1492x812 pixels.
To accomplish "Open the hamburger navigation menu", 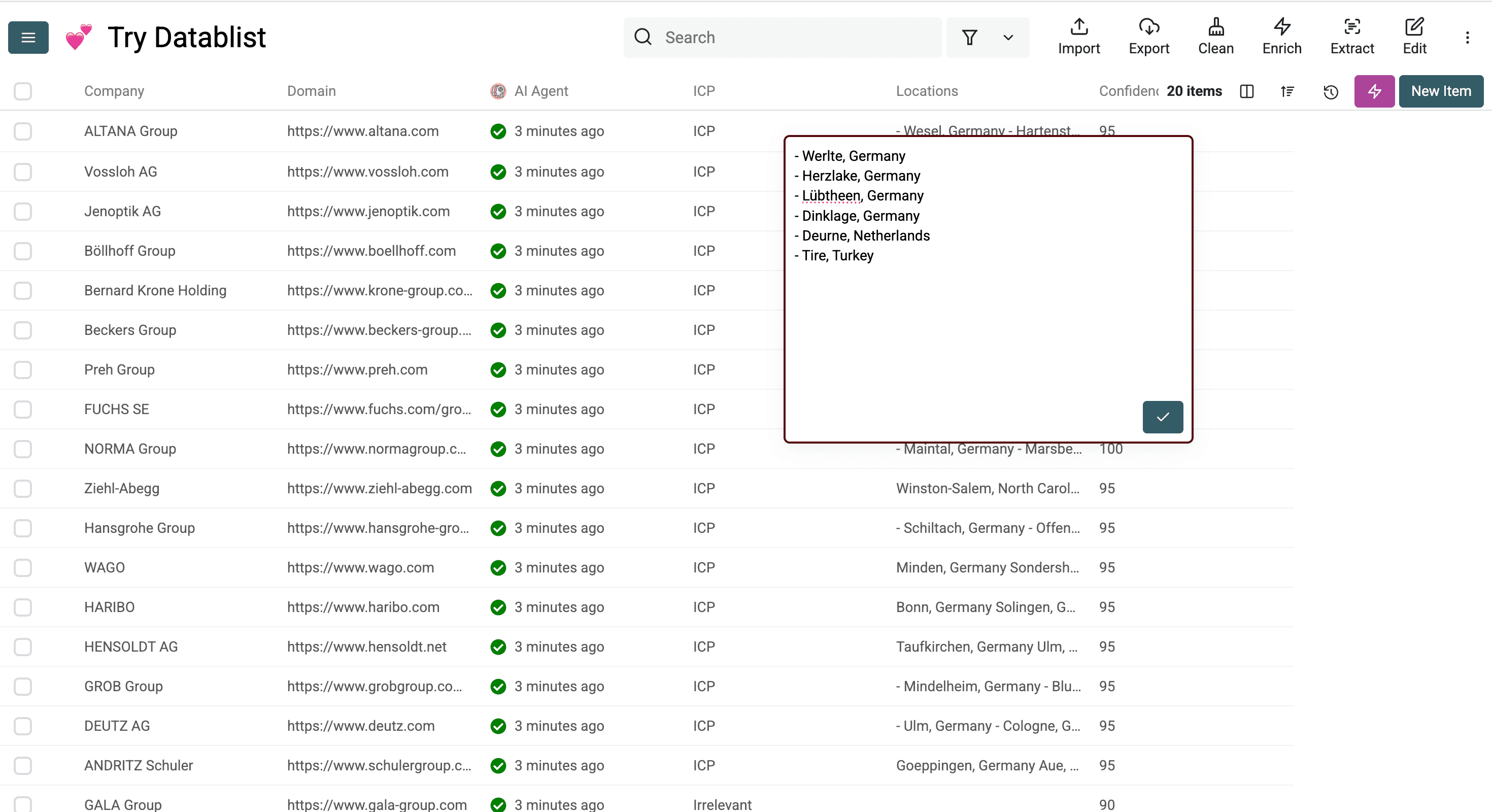I will [28, 37].
